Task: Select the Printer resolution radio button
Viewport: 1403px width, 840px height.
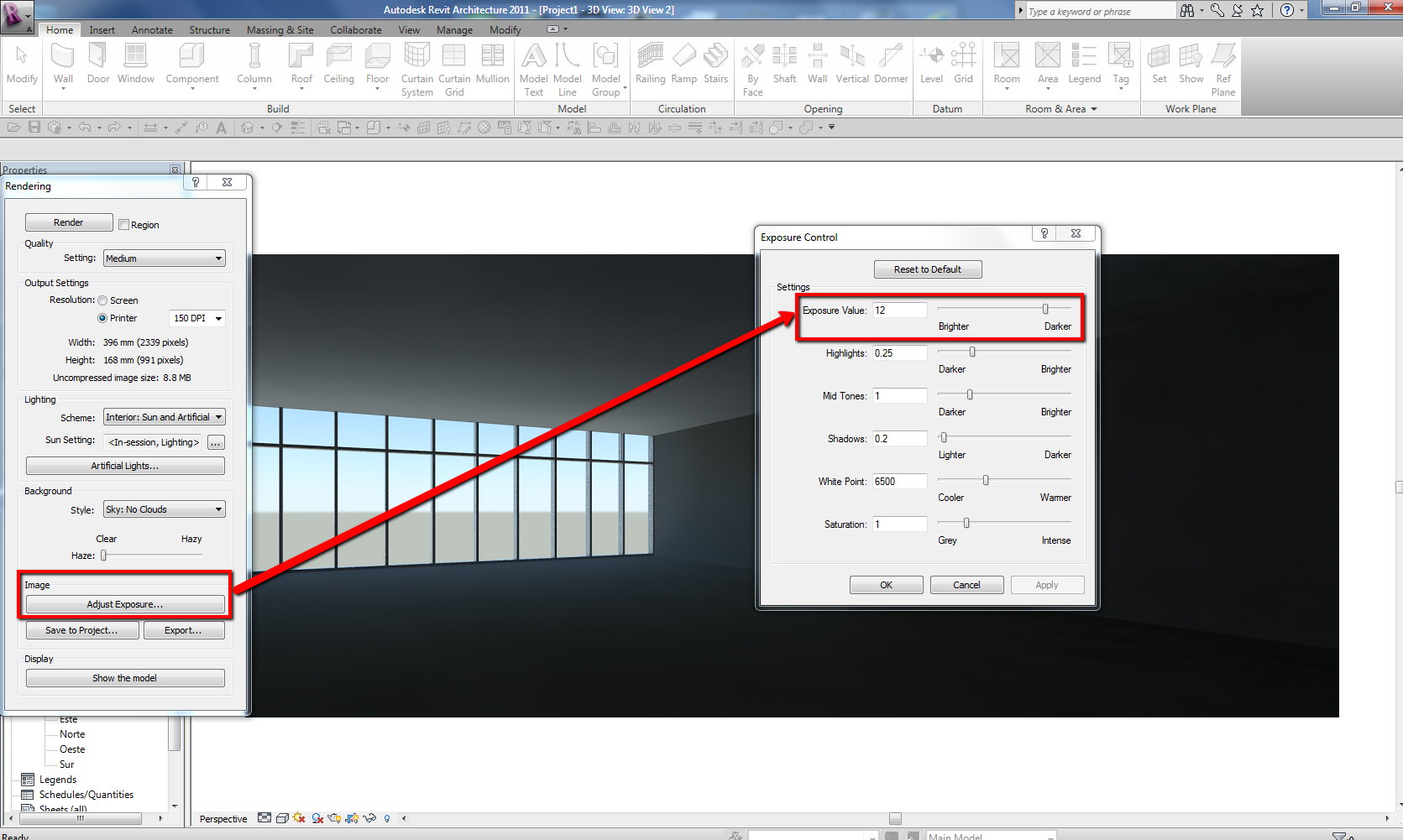Action: [102, 318]
